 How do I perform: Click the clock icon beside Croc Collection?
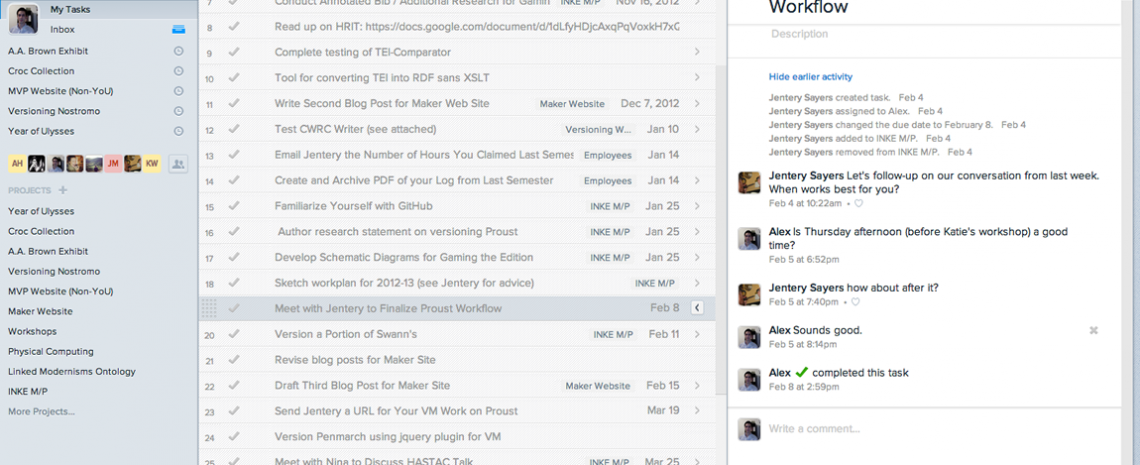(x=178, y=71)
